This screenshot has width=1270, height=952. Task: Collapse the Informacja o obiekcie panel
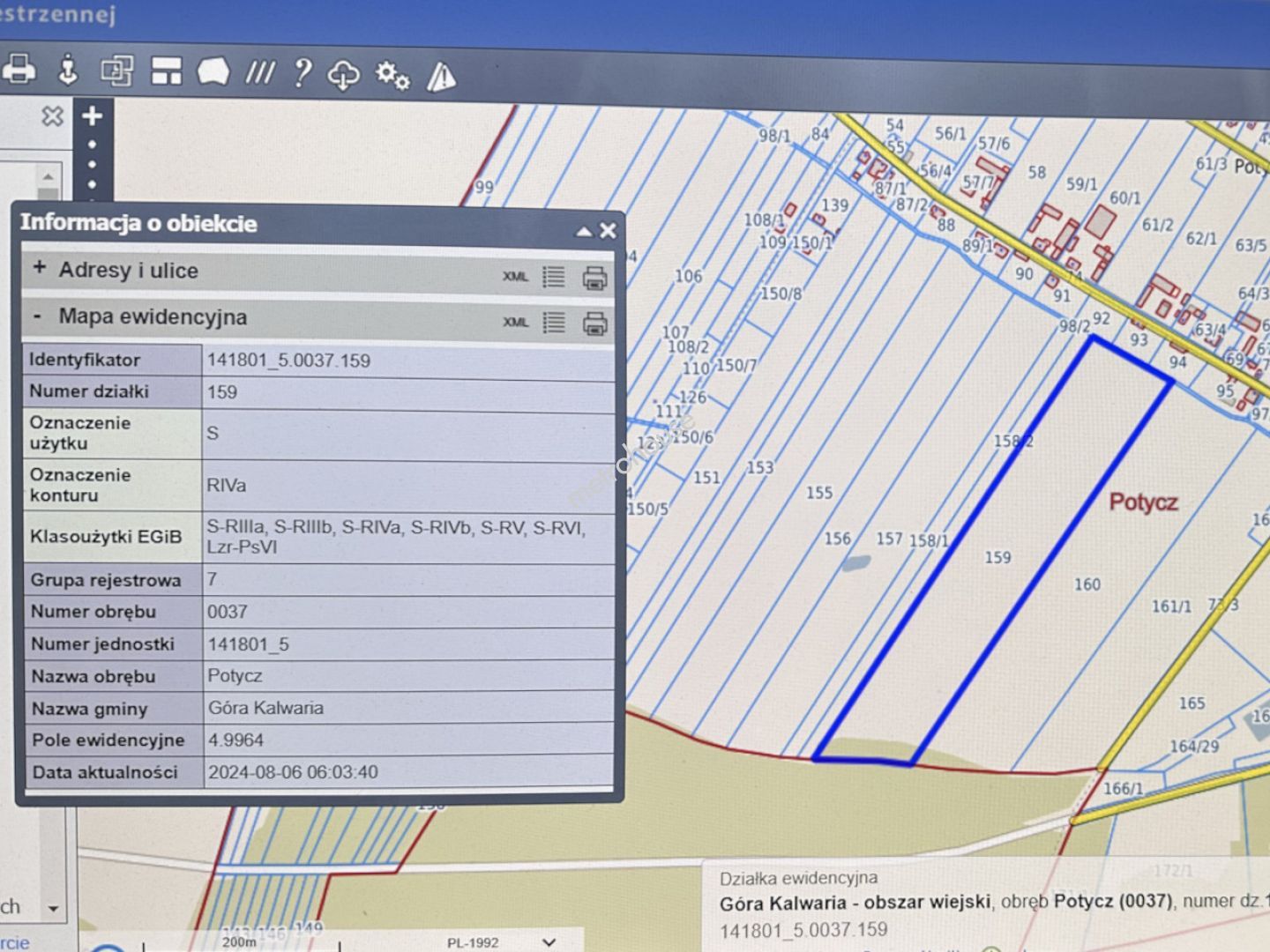[x=584, y=232]
